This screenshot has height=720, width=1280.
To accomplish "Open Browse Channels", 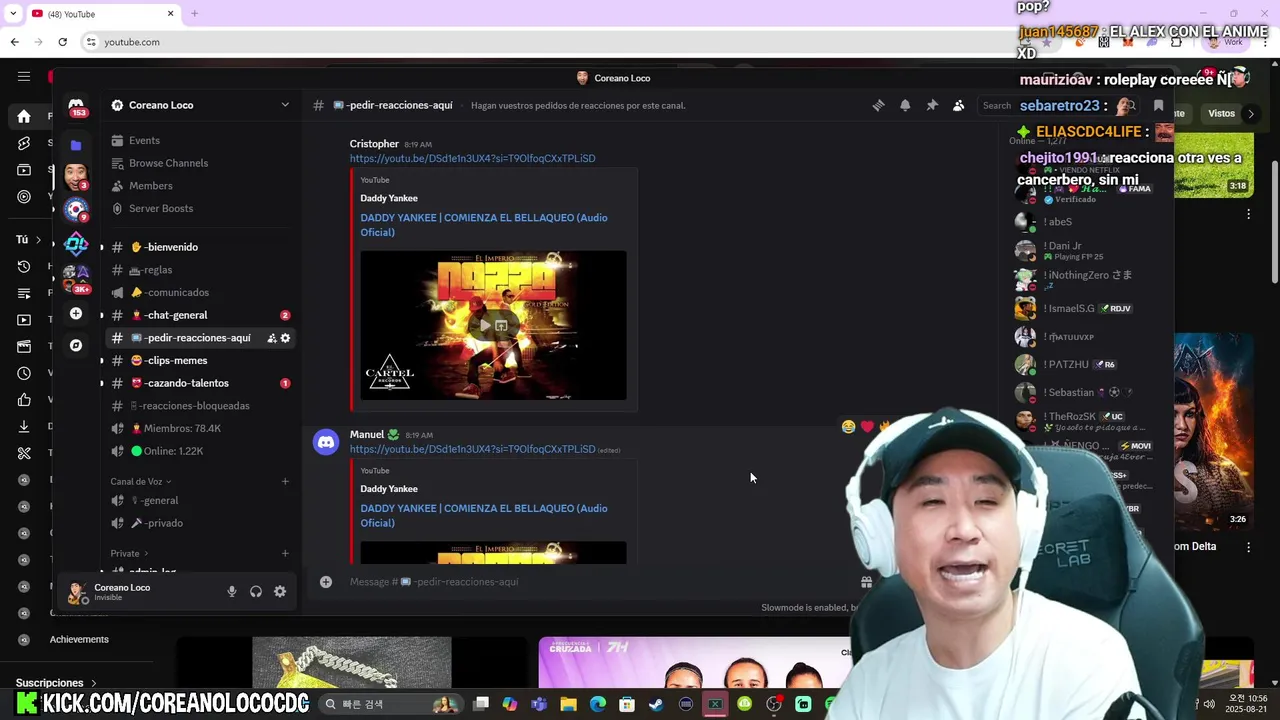I will tap(200, 163).
